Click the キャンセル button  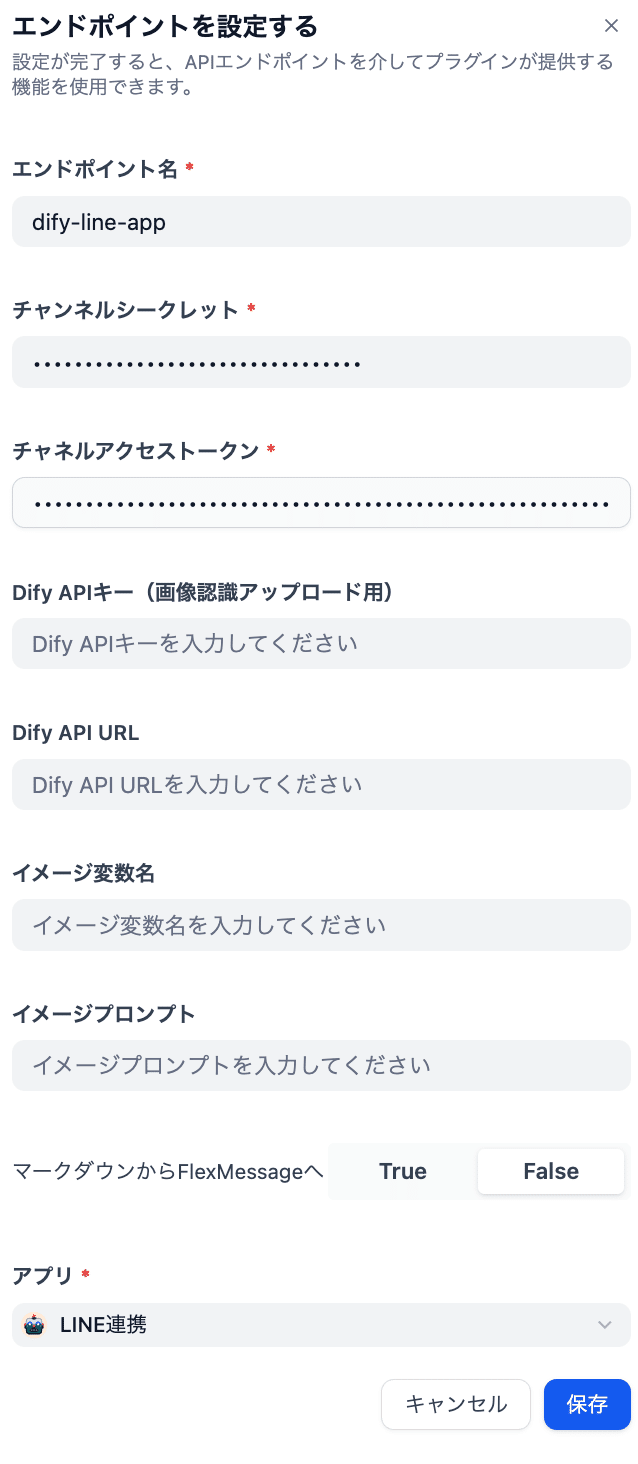pyautogui.click(x=455, y=1404)
